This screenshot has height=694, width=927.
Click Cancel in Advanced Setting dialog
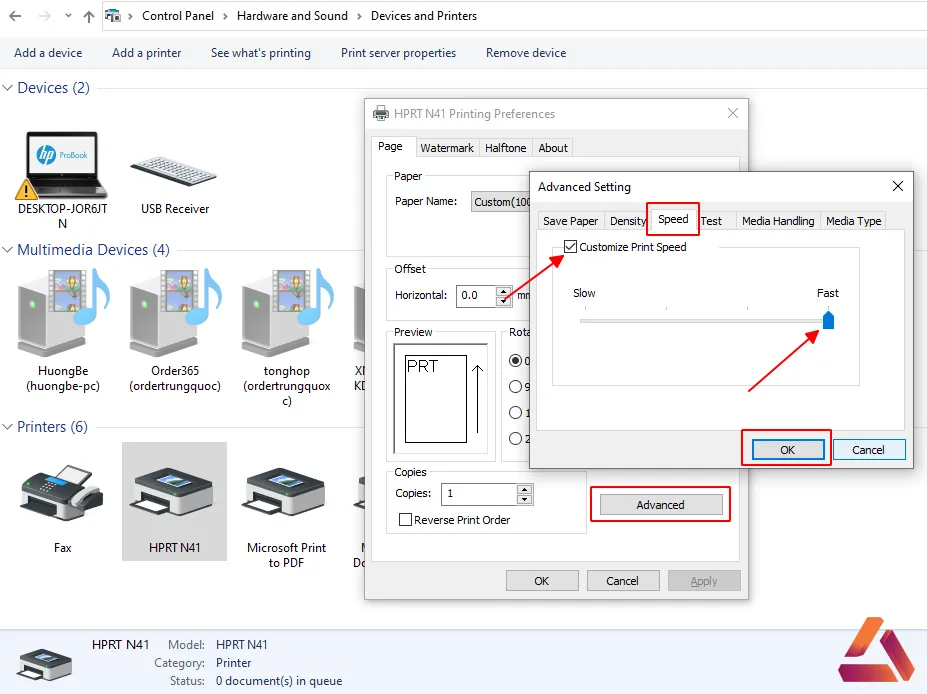tap(868, 449)
